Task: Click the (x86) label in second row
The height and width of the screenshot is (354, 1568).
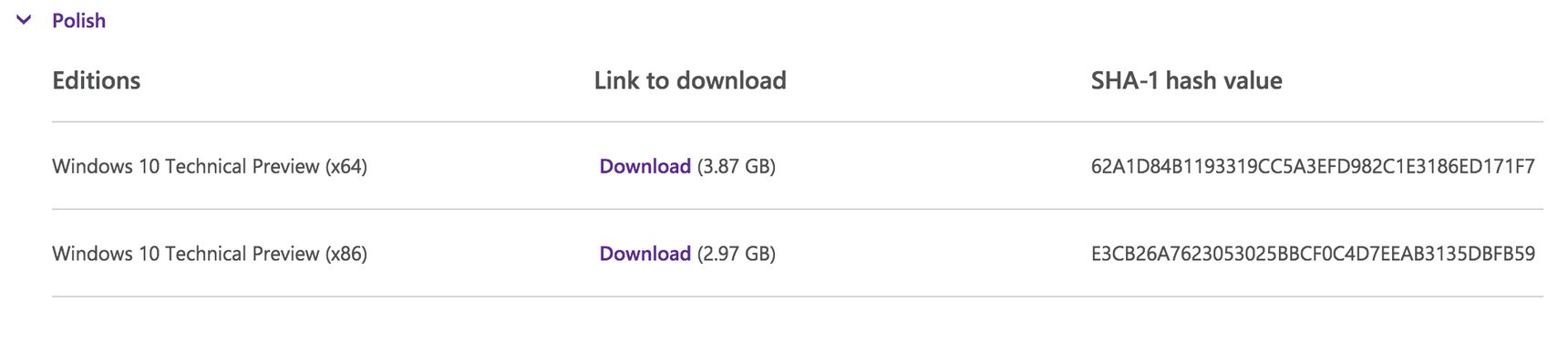Action: [346, 254]
